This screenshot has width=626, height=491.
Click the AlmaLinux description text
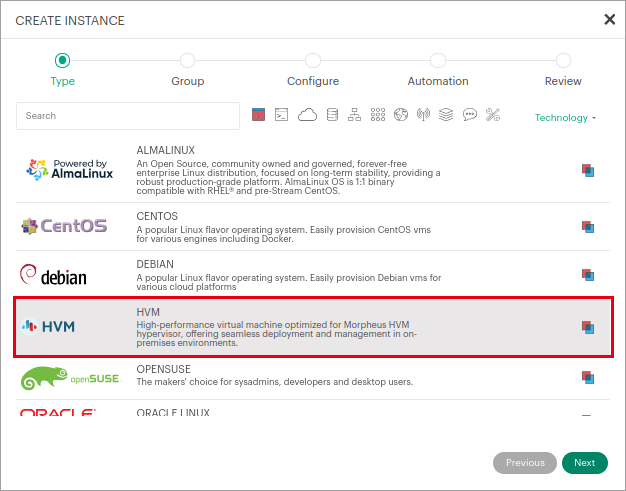[x=288, y=177]
